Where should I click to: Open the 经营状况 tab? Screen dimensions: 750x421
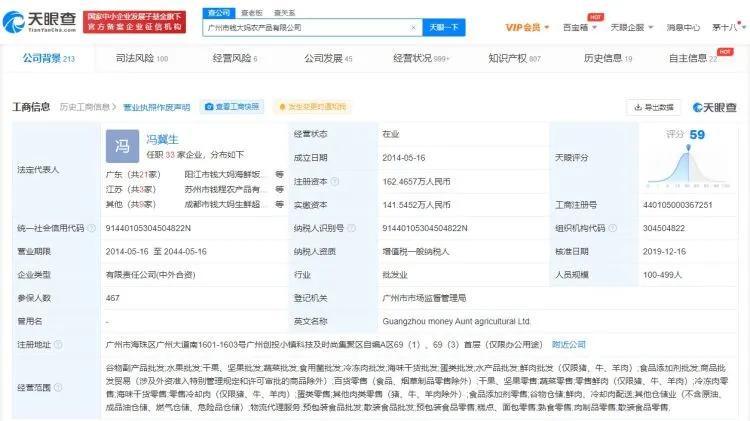(x=421, y=58)
